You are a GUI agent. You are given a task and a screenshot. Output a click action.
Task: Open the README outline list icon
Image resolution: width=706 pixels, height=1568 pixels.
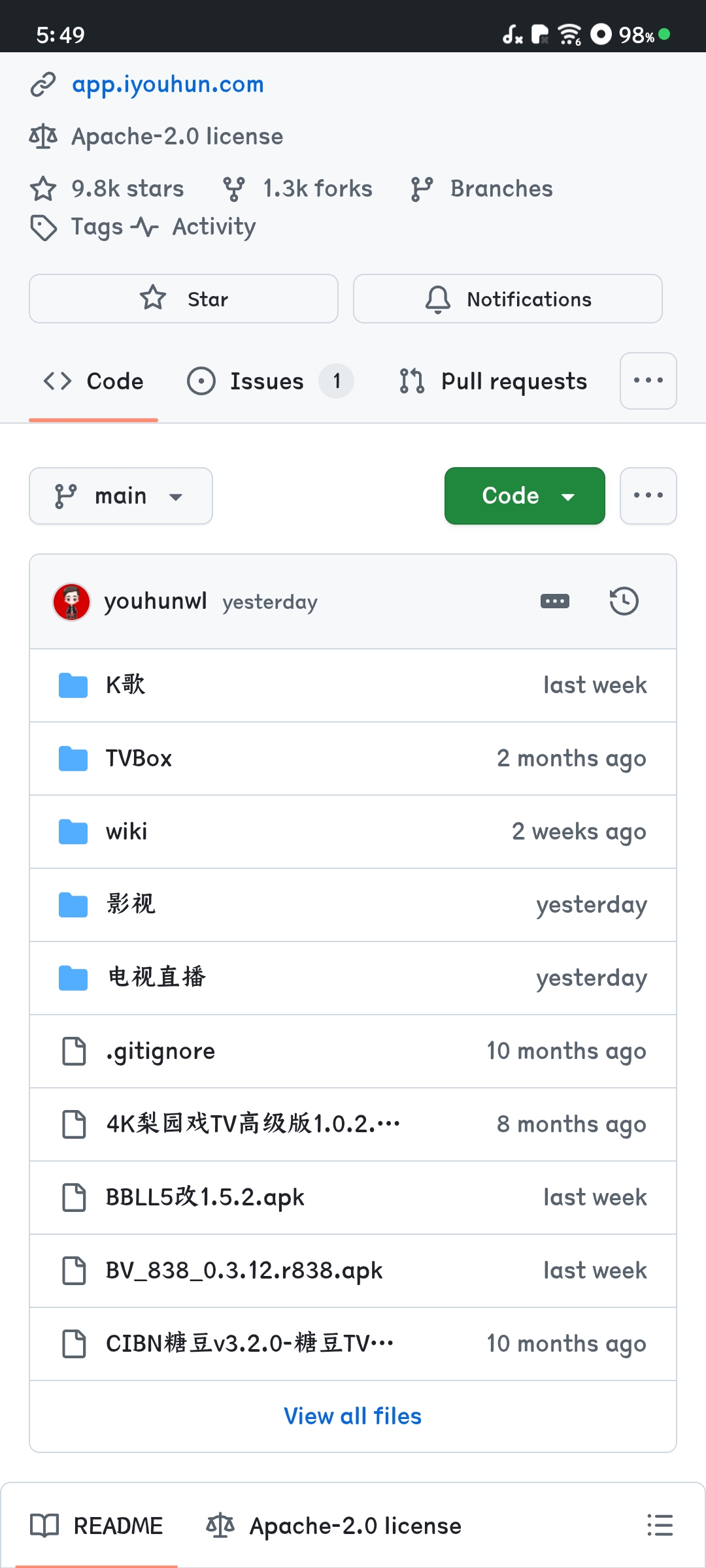coord(660,1525)
